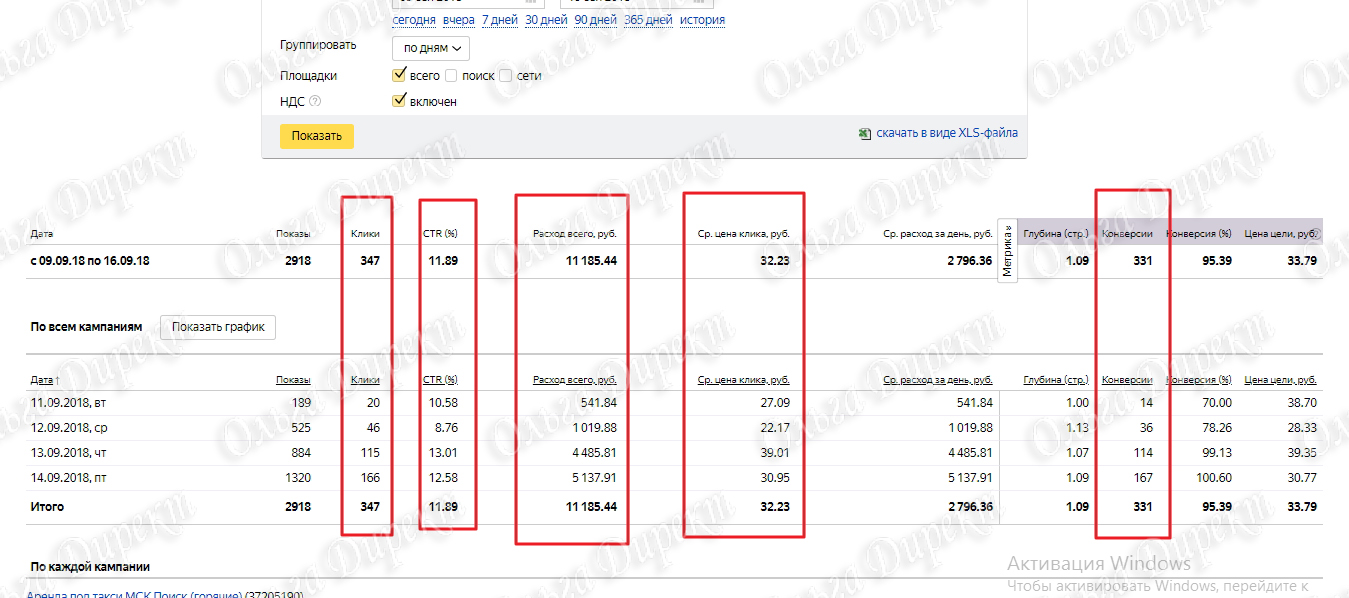
Task: Click the Итого row label
Action: [47, 507]
